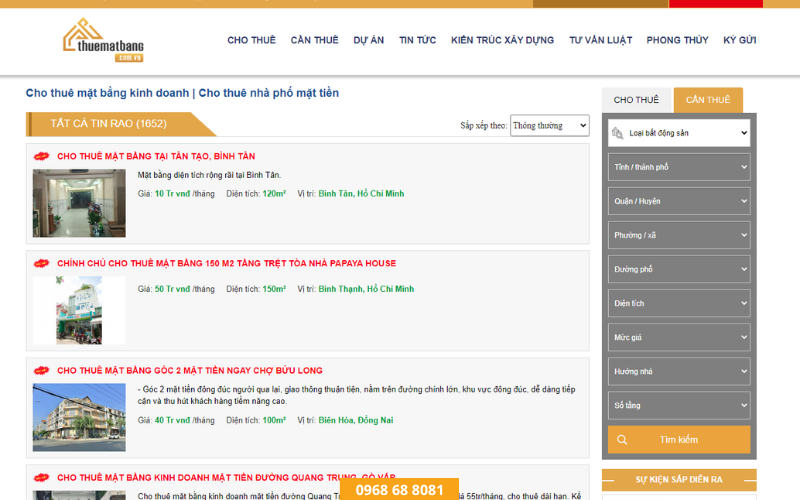Image resolution: width=800 pixels, height=500 pixels.
Task: Open the Sắp xếp theo Thông thường dropdown
Action: 549,126
